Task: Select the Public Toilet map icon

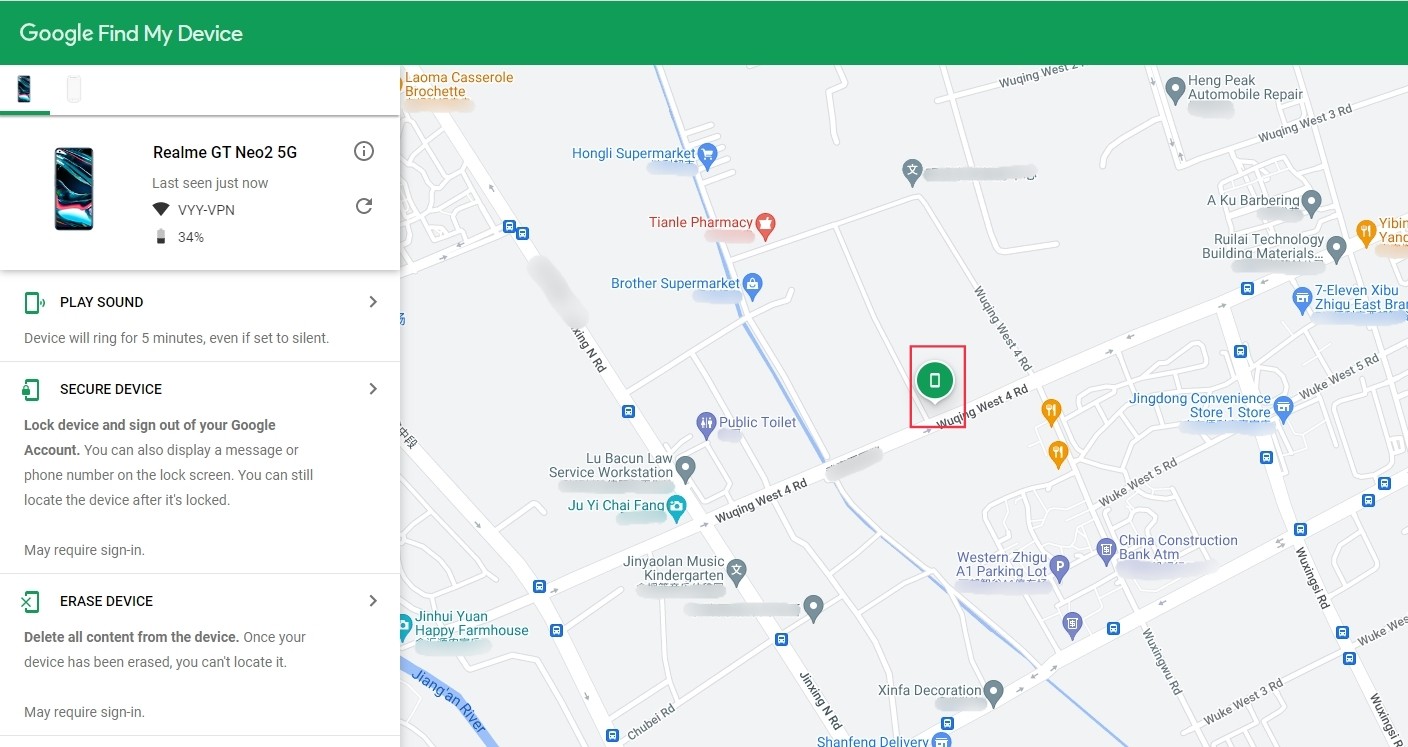Action: coord(707,423)
